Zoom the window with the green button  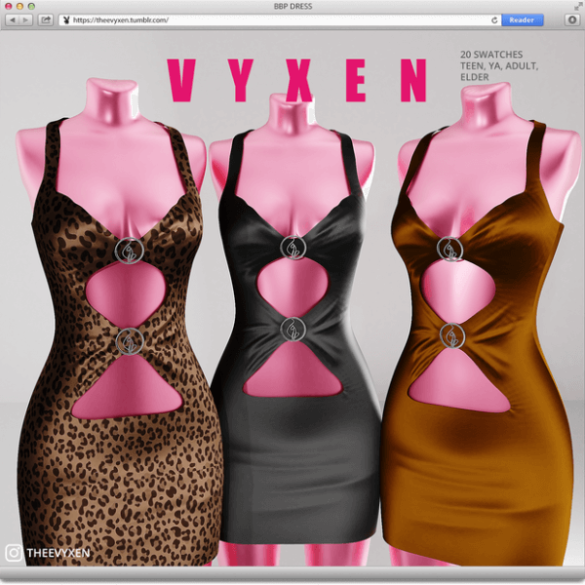tap(31, 6)
